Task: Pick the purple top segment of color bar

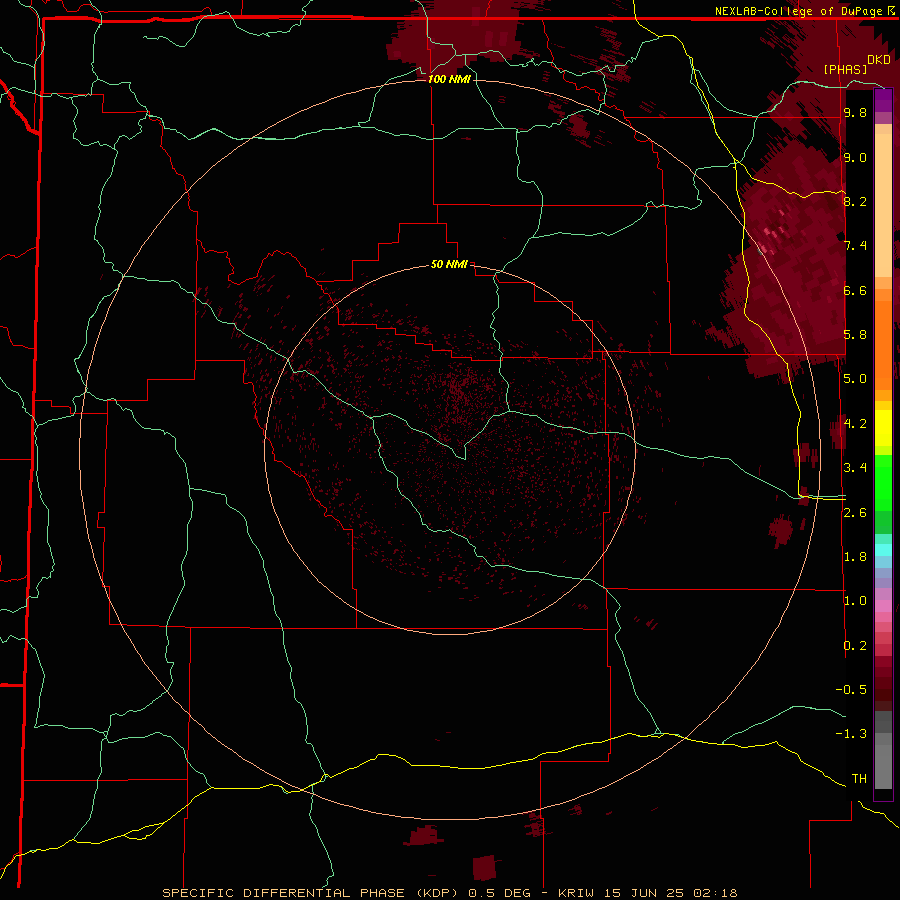Action: (883, 100)
